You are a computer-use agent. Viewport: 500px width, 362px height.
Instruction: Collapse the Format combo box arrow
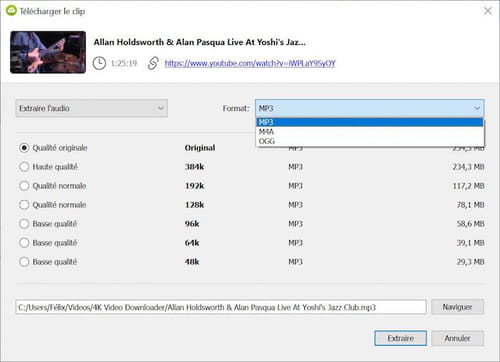(477, 108)
